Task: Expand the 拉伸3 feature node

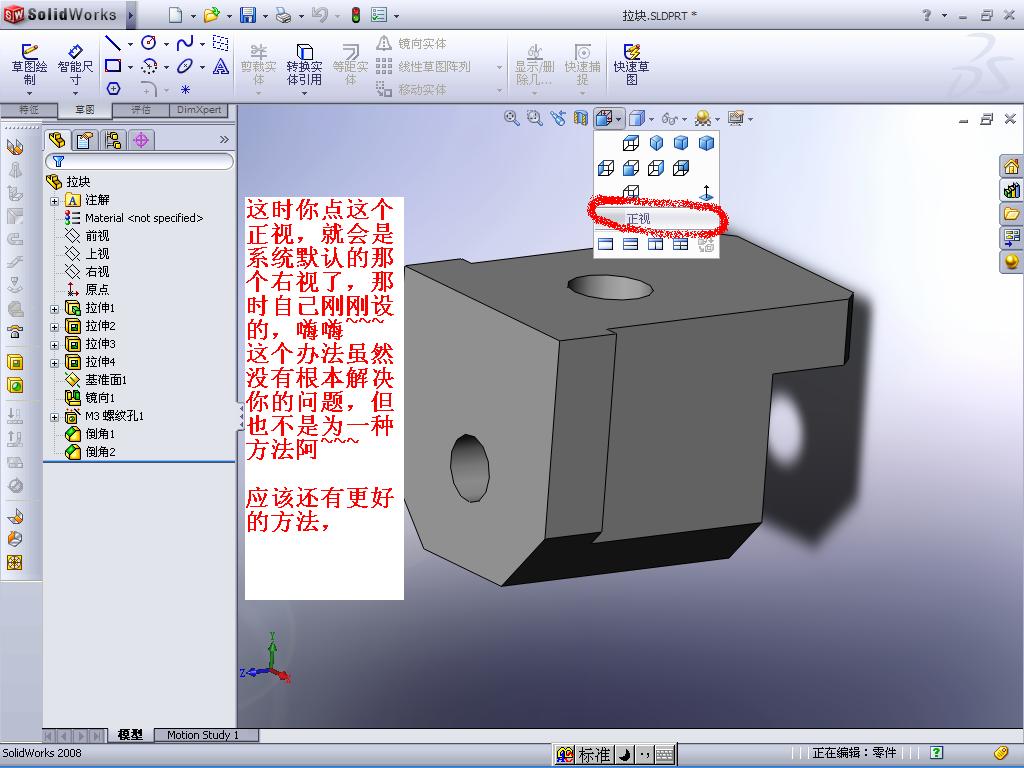Action: (55, 344)
